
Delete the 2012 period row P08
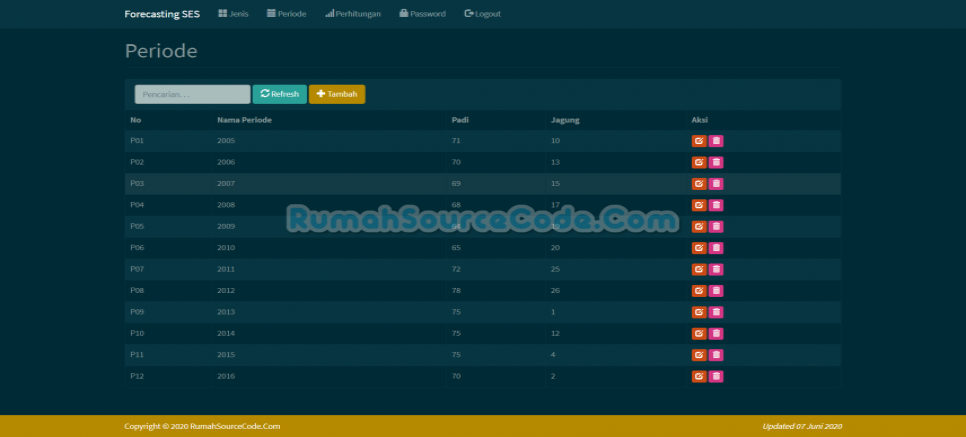tap(716, 291)
